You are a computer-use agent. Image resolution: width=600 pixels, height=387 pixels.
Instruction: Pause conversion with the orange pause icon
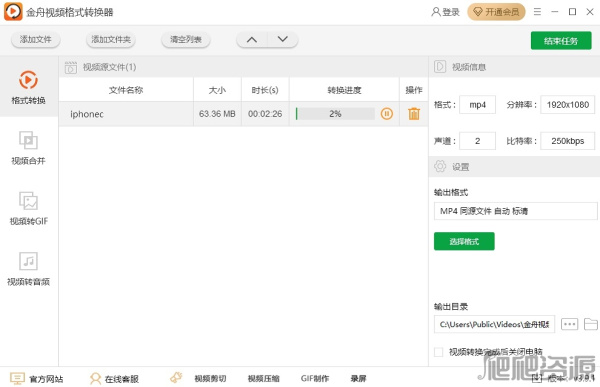point(386,114)
